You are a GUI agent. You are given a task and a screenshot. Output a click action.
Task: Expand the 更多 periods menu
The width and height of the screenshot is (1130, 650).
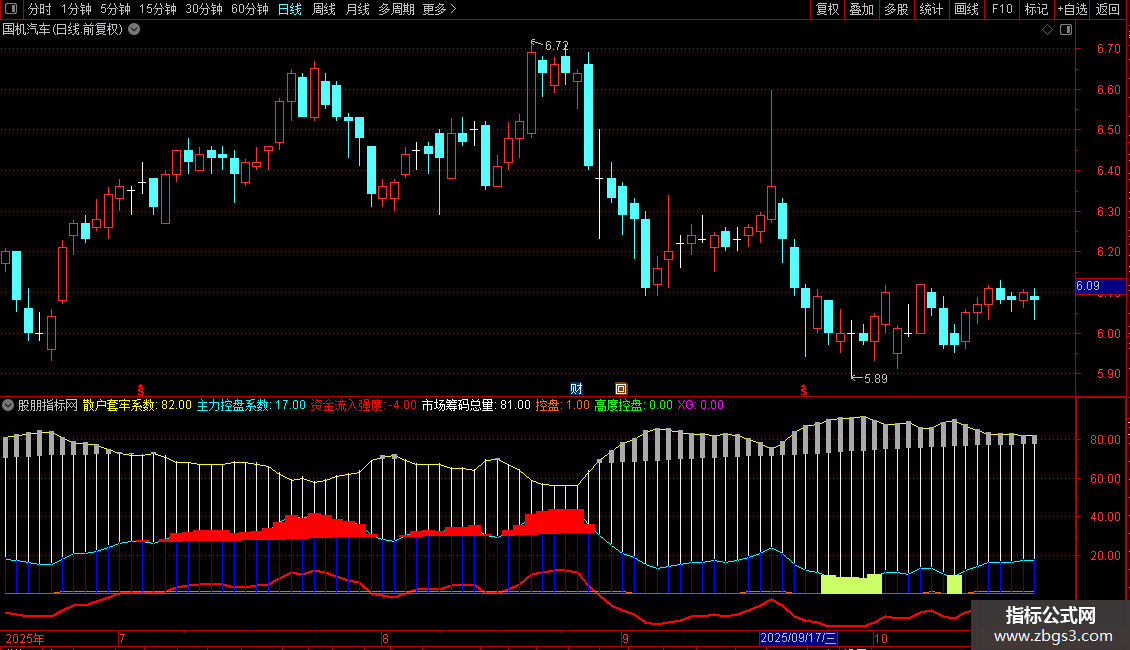[x=439, y=9]
